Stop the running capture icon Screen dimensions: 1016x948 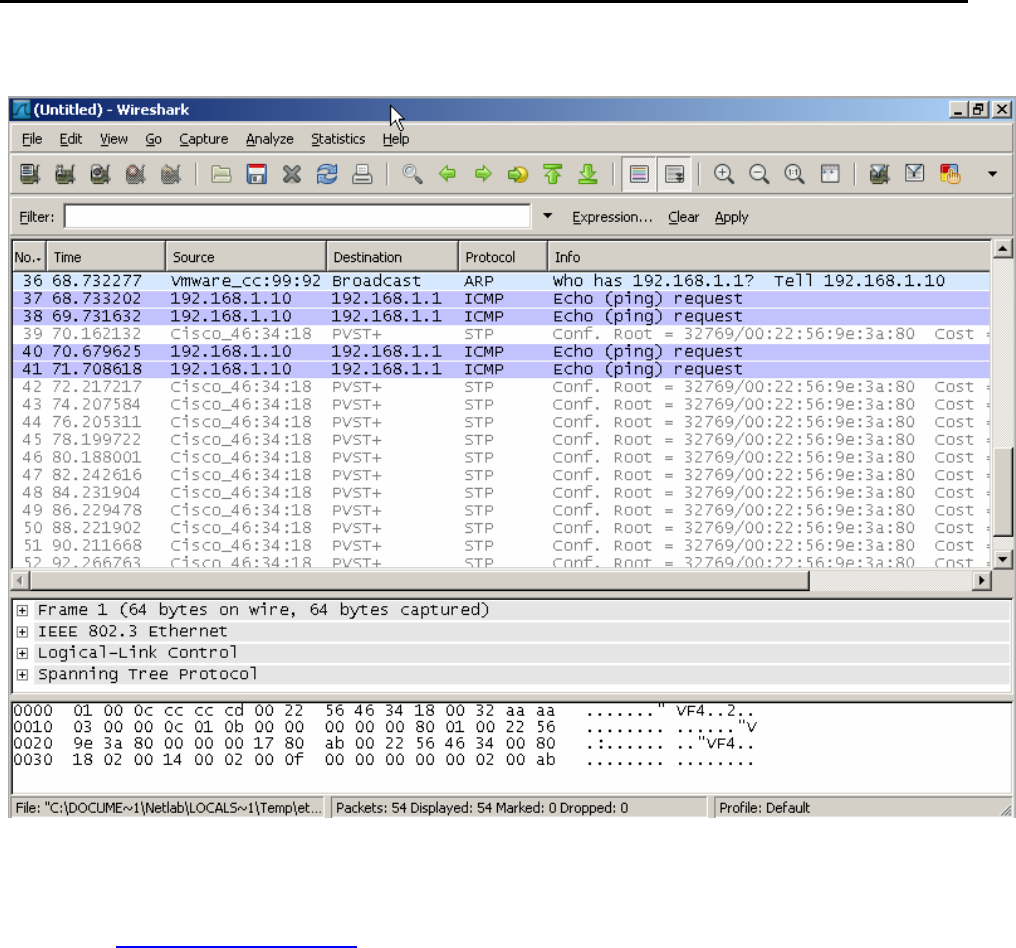coord(135,174)
